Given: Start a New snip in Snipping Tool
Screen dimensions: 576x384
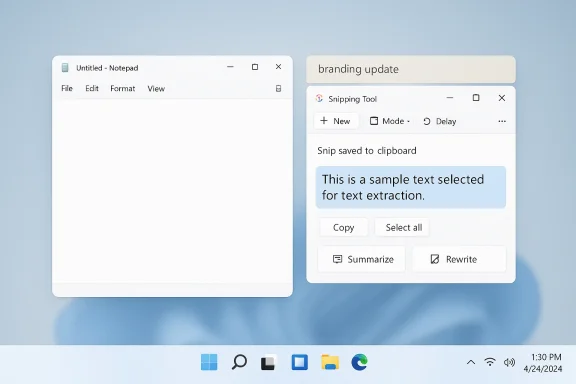Looking at the screenshot, I should click(336, 121).
